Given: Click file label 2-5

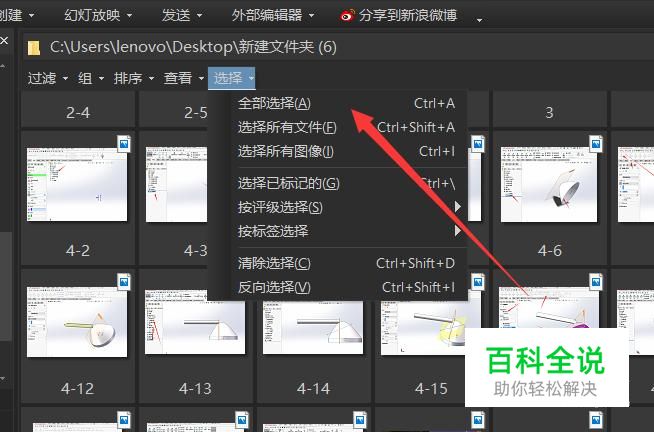Looking at the screenshot, I should [x=196, y=113].
